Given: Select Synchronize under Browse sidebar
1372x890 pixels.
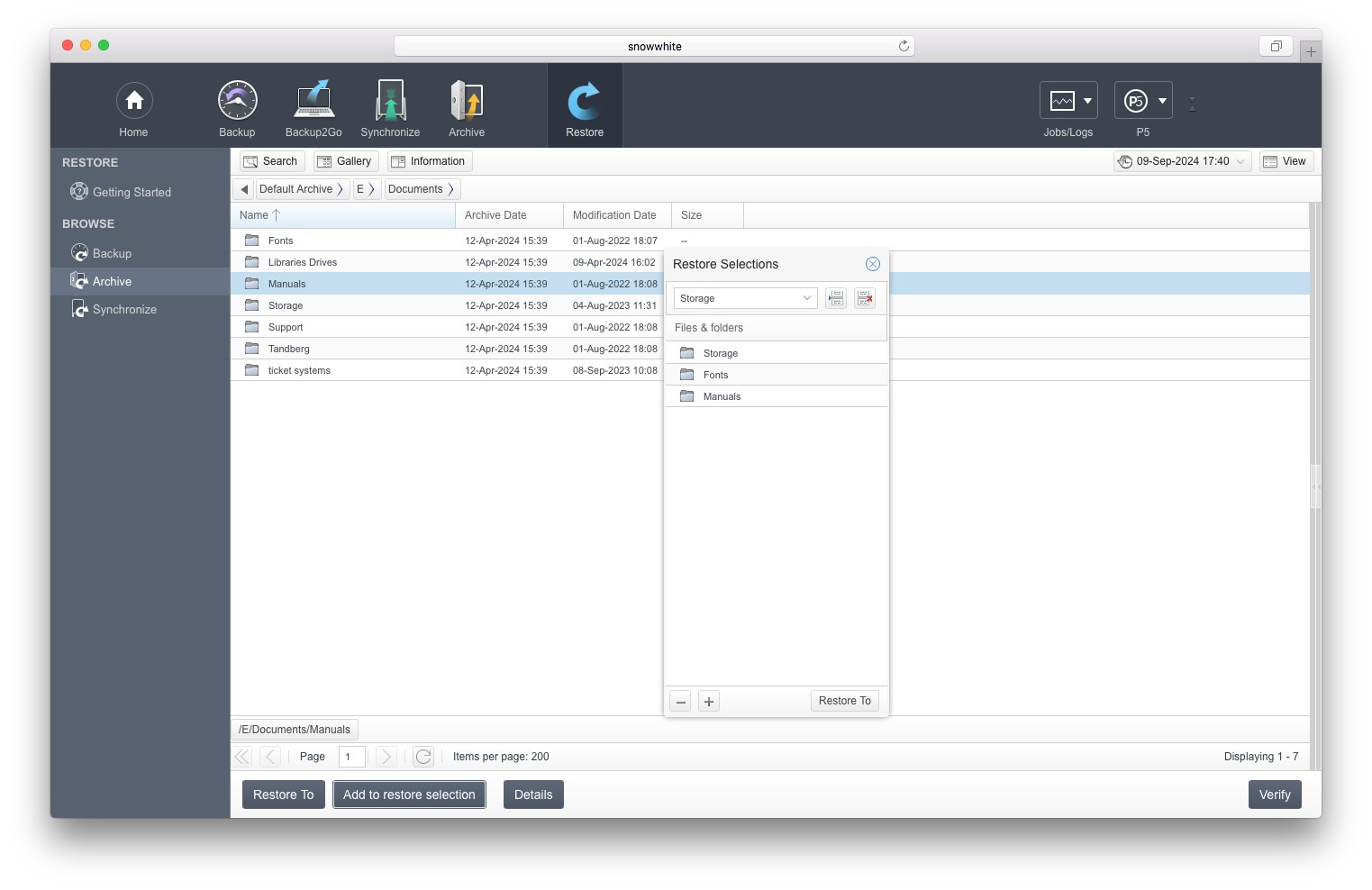Looking at the screenshot, I should click(x=124, y=309).
